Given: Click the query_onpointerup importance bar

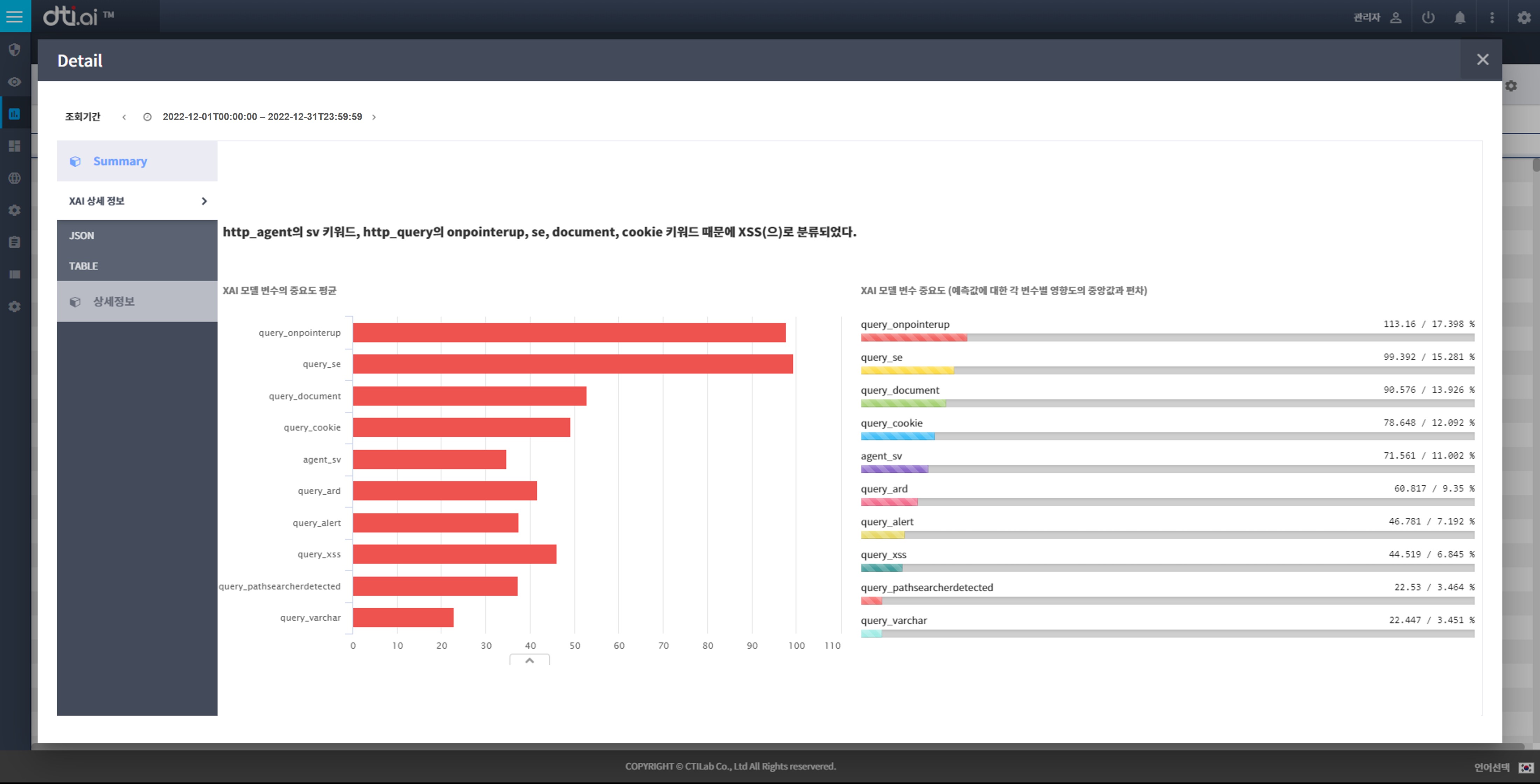Looking at the screenshot, I should 1168,338.
